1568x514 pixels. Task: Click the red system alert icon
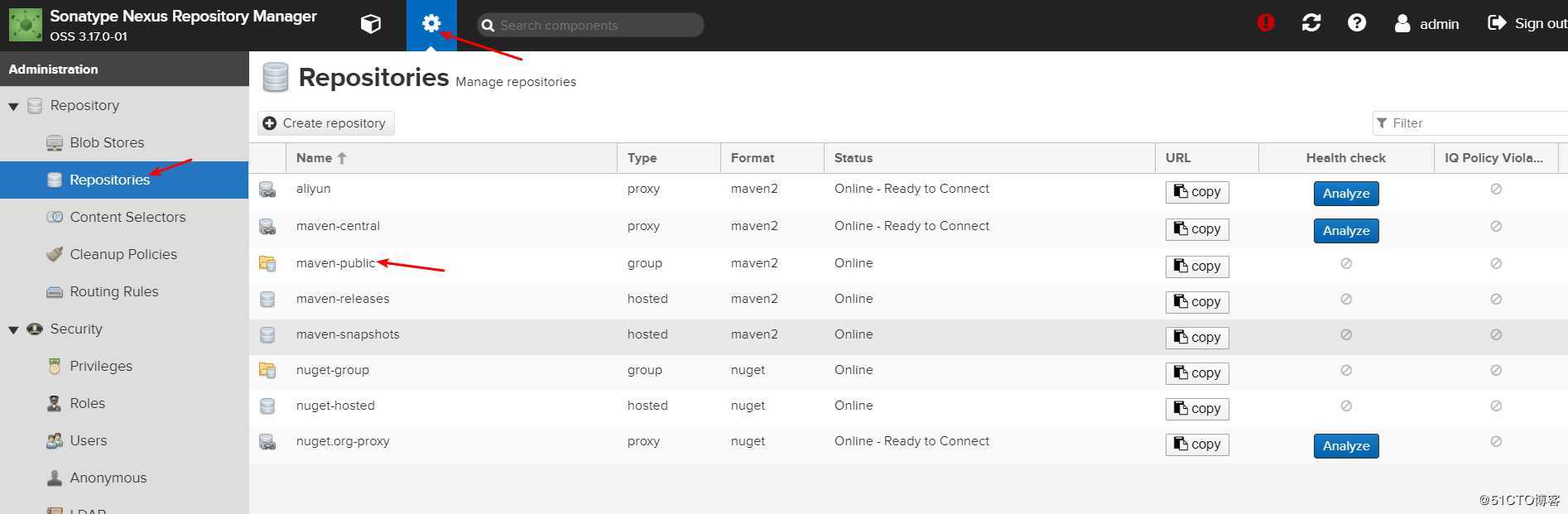(x=1266, y=23)
